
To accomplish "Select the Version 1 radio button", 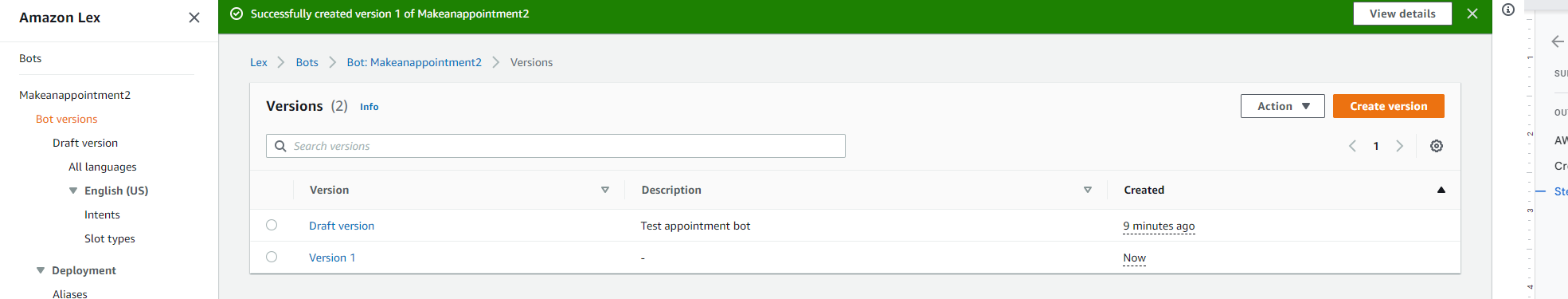I will tap(272, 257).
